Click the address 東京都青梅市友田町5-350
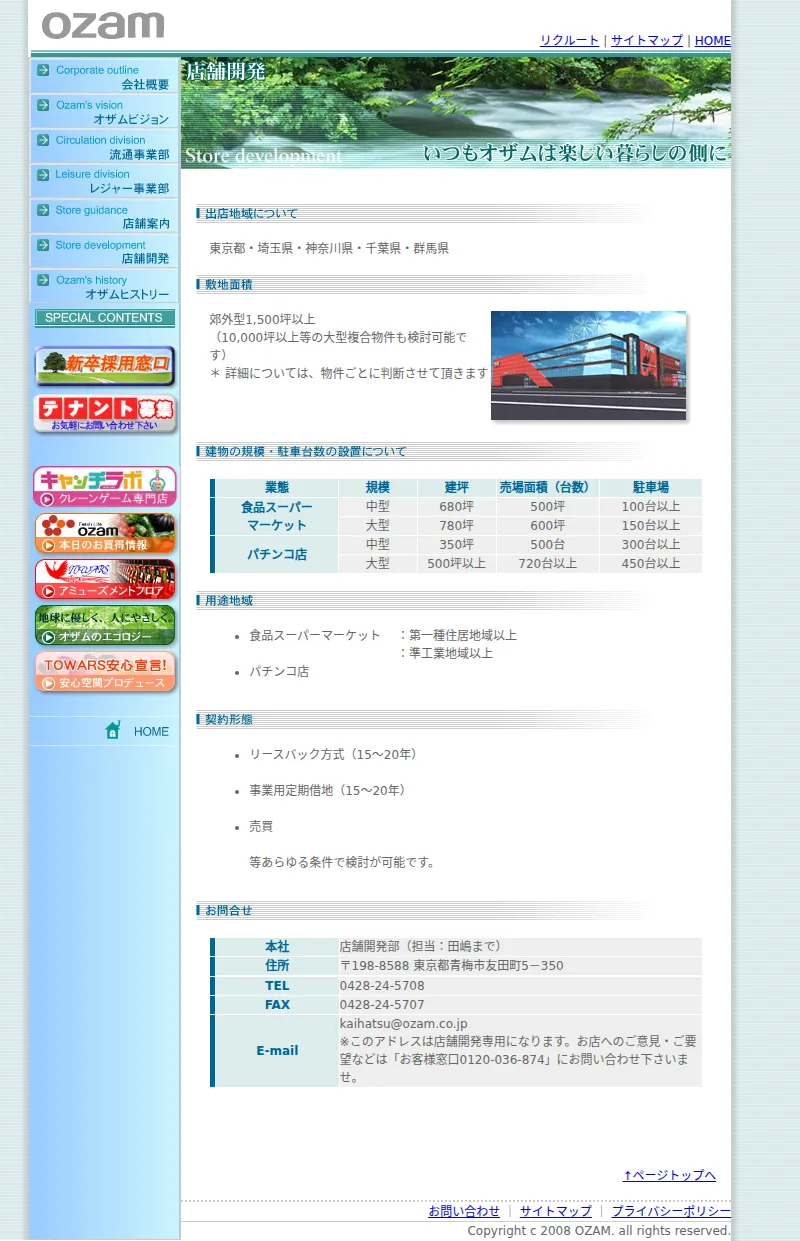Image resolution: width=800 pixels, height=1241 pixels. click(488, 966)
